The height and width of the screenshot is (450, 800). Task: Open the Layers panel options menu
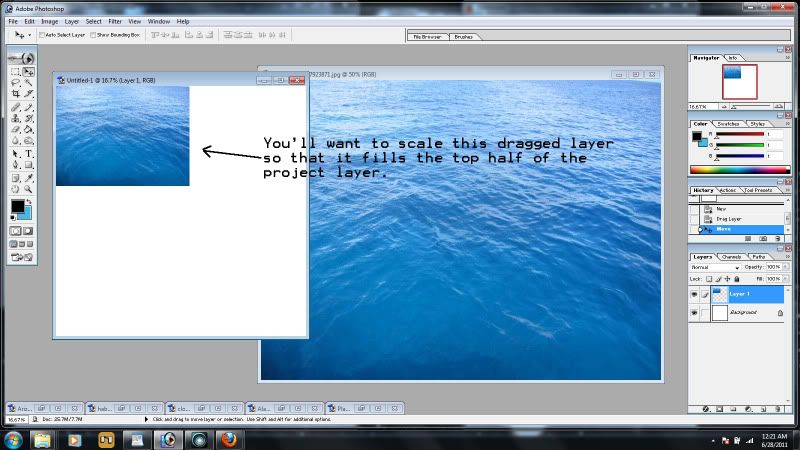pyautogui.click(x=788, y=257)
